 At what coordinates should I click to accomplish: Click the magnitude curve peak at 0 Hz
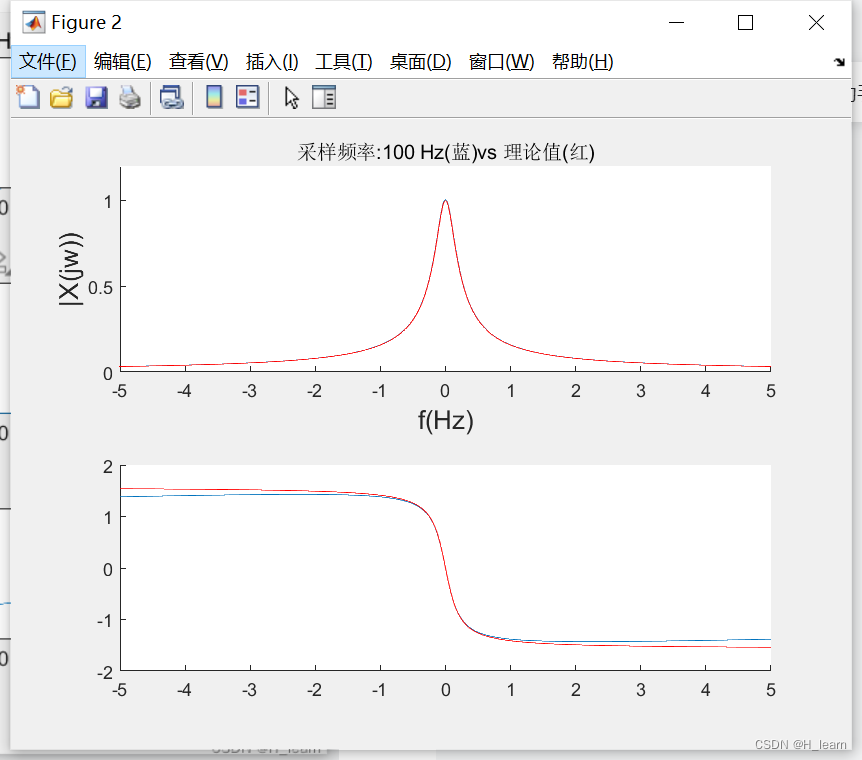tap(445, 201)
